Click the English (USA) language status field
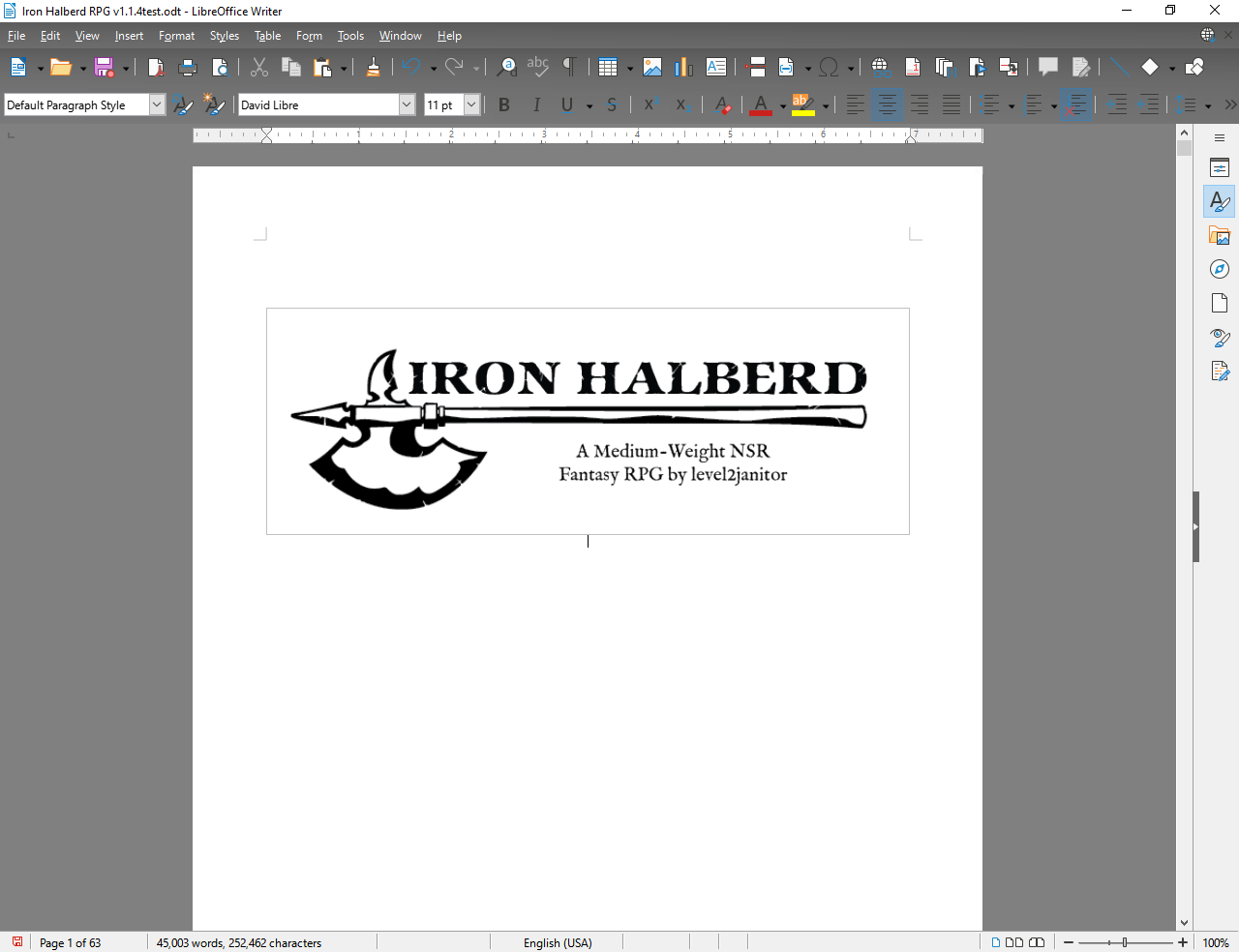1239x952 pixels. pyautogui.click(x=558, y=942)
